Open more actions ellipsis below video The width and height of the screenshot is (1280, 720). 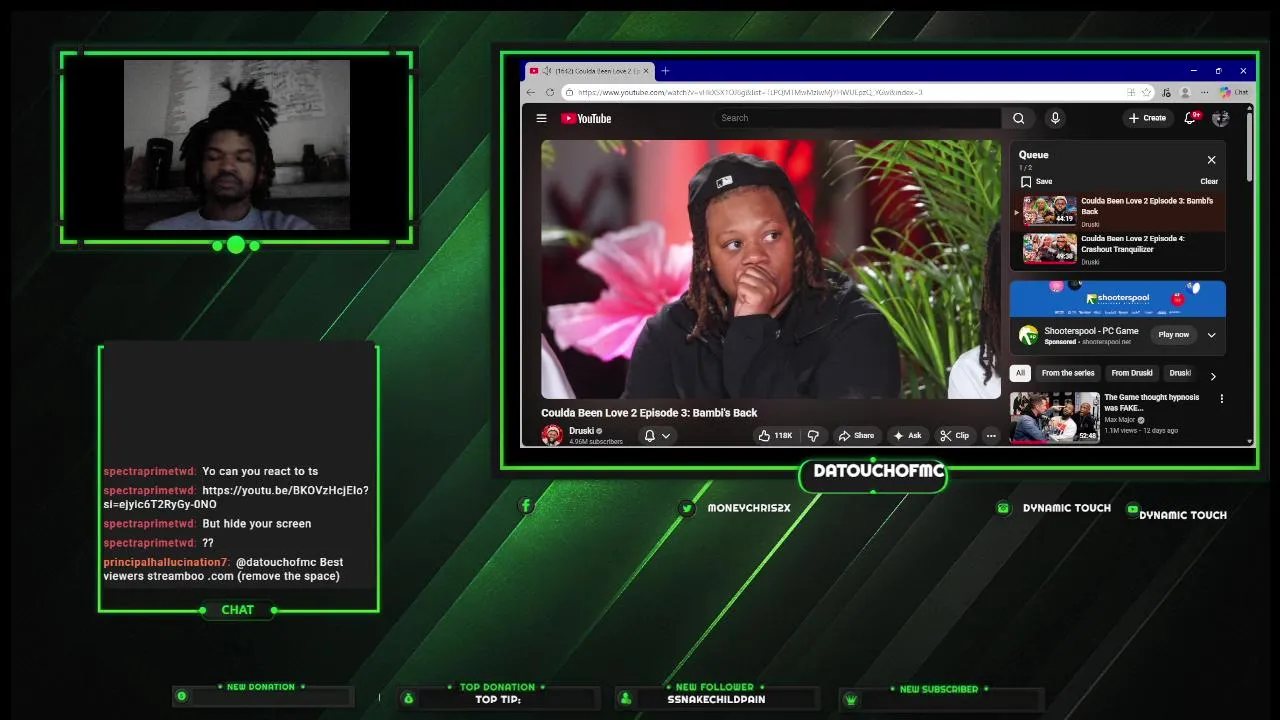[991, 435]
